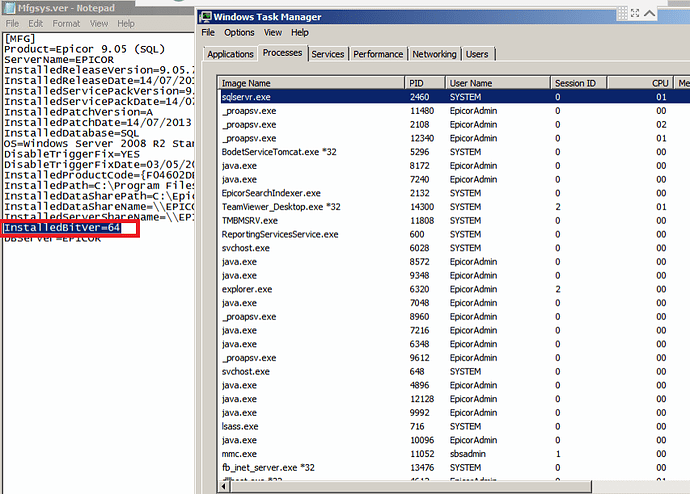The width and height of the screenshot is (690, 494).
Task: Open Notepad's View menu
Action: [99, 23]
